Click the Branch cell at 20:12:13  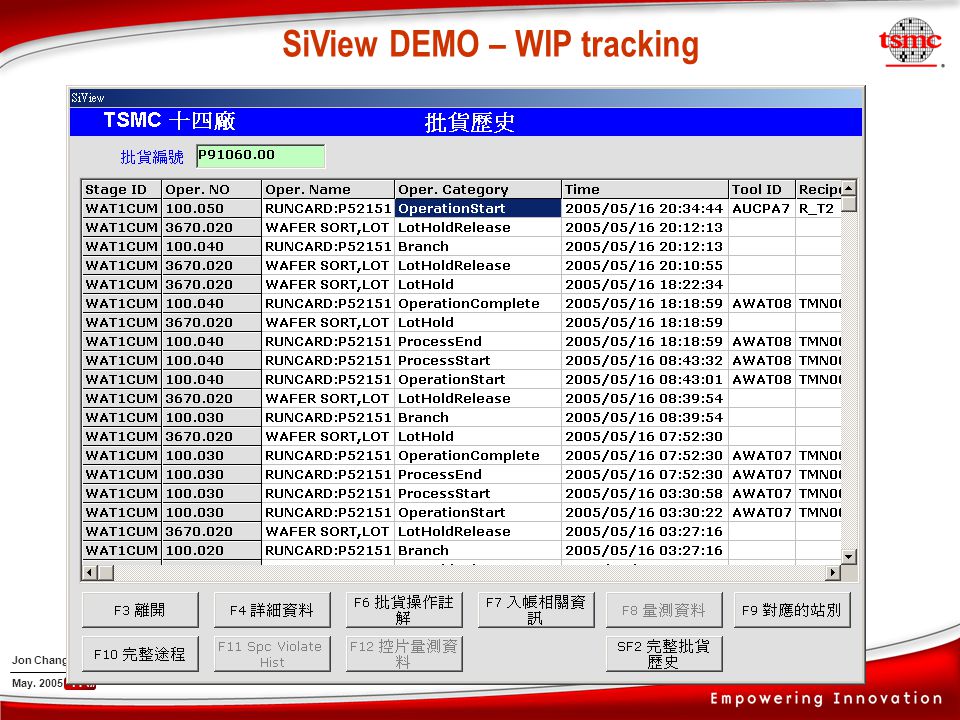(x=478, y=246)
